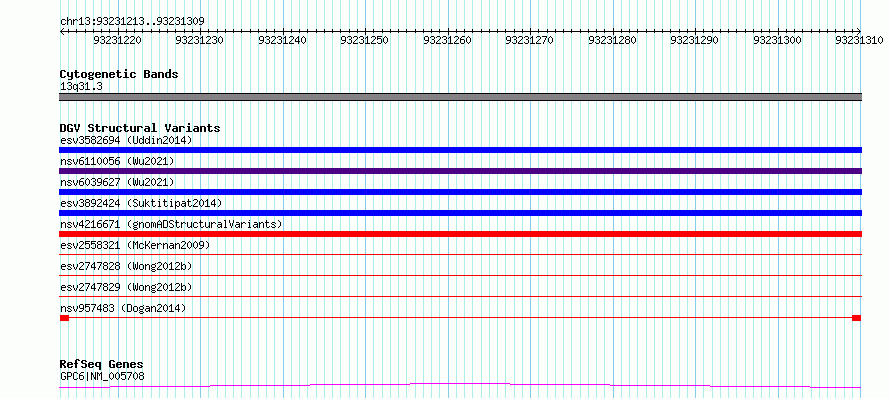Screen dimensions: 890x398
Task: Select the blue esv3892424 variant bar
Action: (x=461, y=213)
